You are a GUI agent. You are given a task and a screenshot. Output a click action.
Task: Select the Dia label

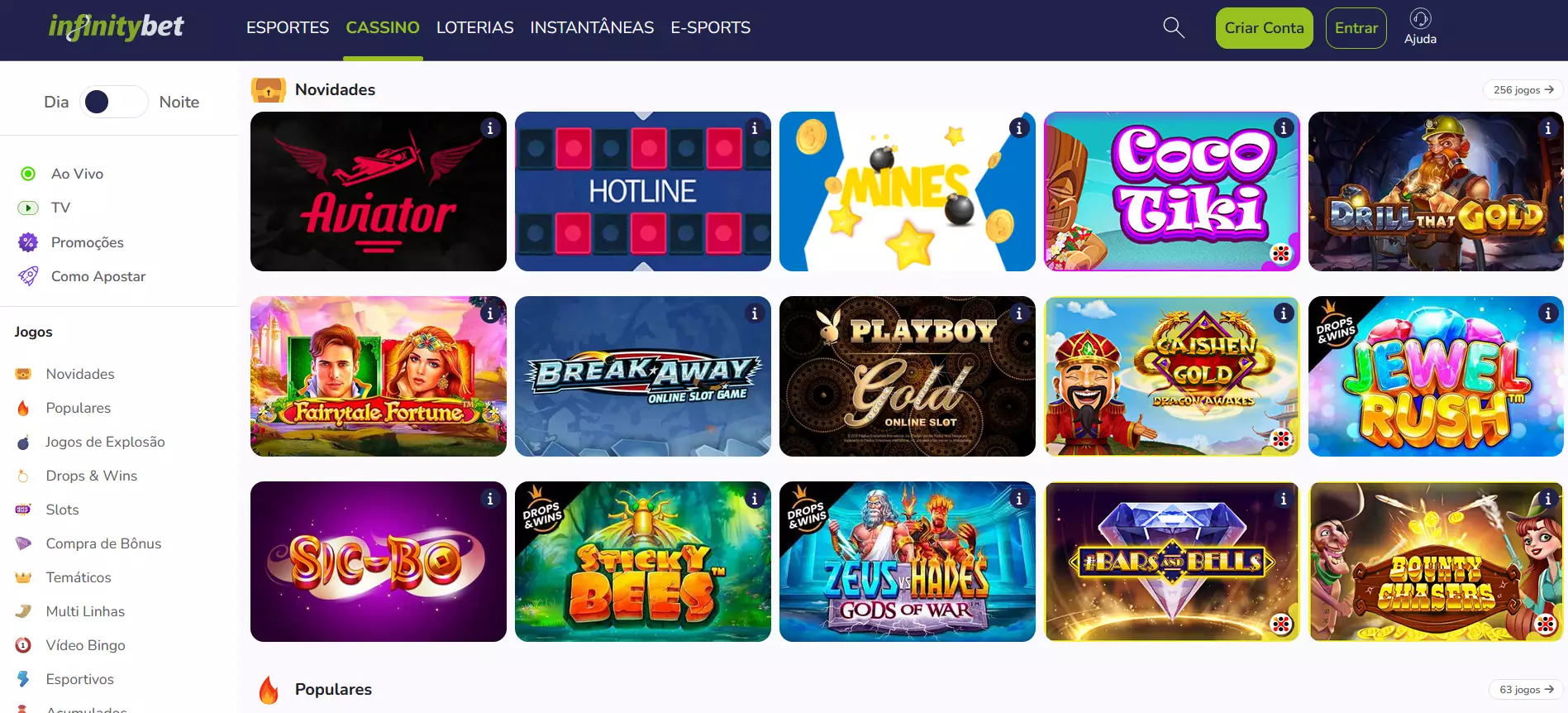pos(56,102)
